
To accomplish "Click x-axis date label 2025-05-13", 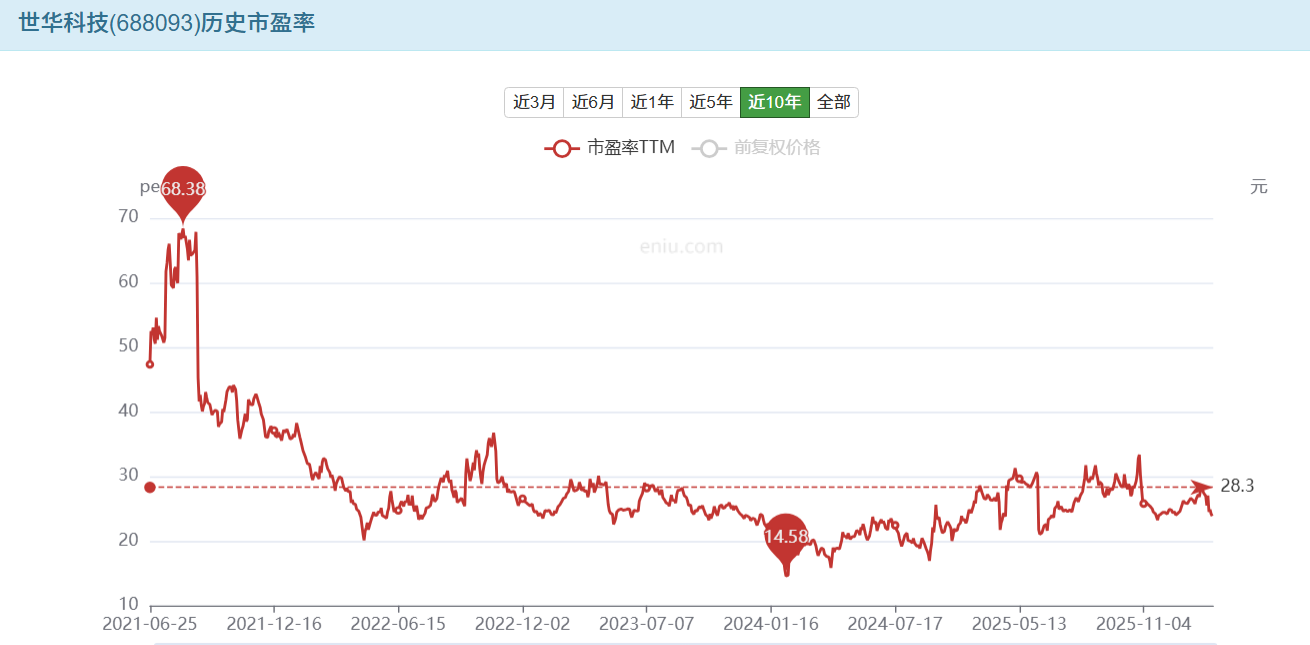I will (x=1020, y=623).
